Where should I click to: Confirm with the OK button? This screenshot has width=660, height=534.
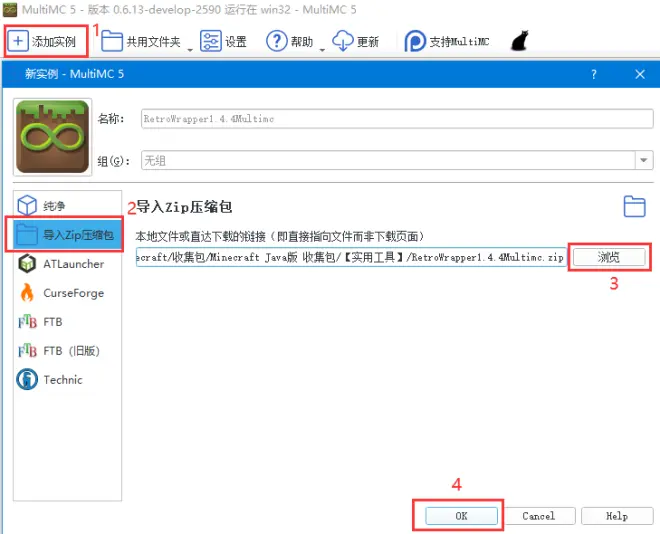point(461,516)
